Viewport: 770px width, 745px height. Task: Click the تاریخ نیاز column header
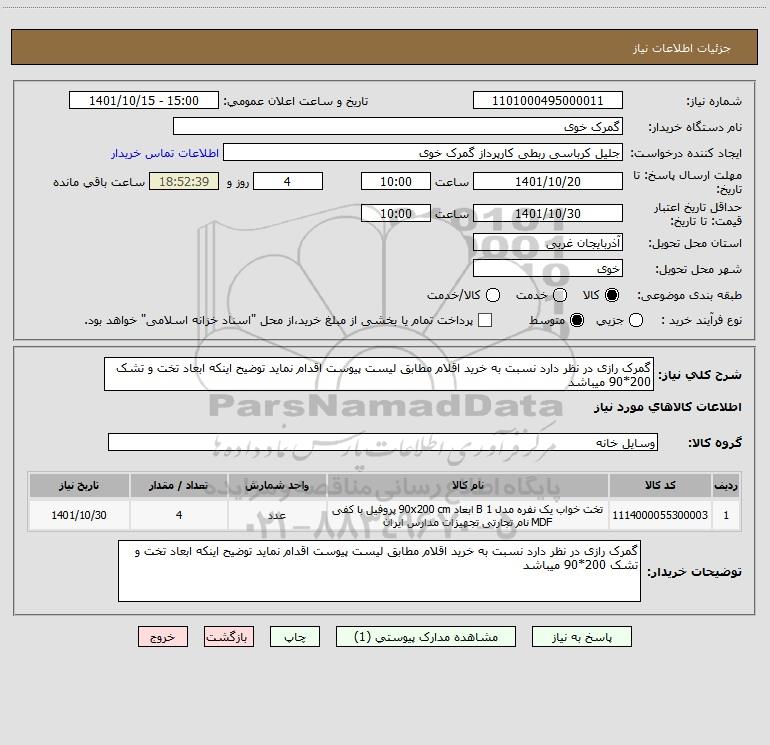79,486
